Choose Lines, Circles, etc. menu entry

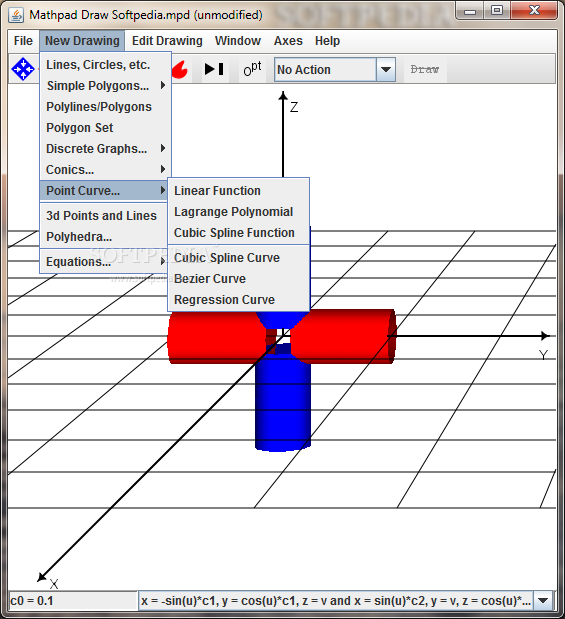pyautogui.click(x=105, y=65)
